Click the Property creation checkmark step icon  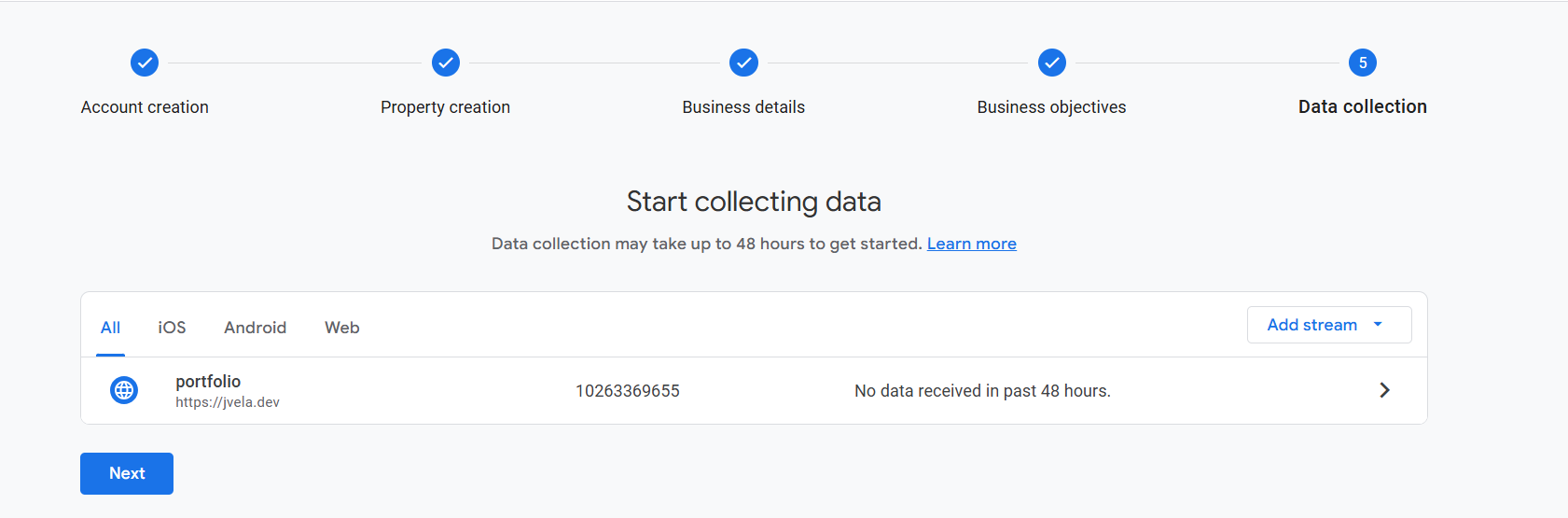coord(446,63)
